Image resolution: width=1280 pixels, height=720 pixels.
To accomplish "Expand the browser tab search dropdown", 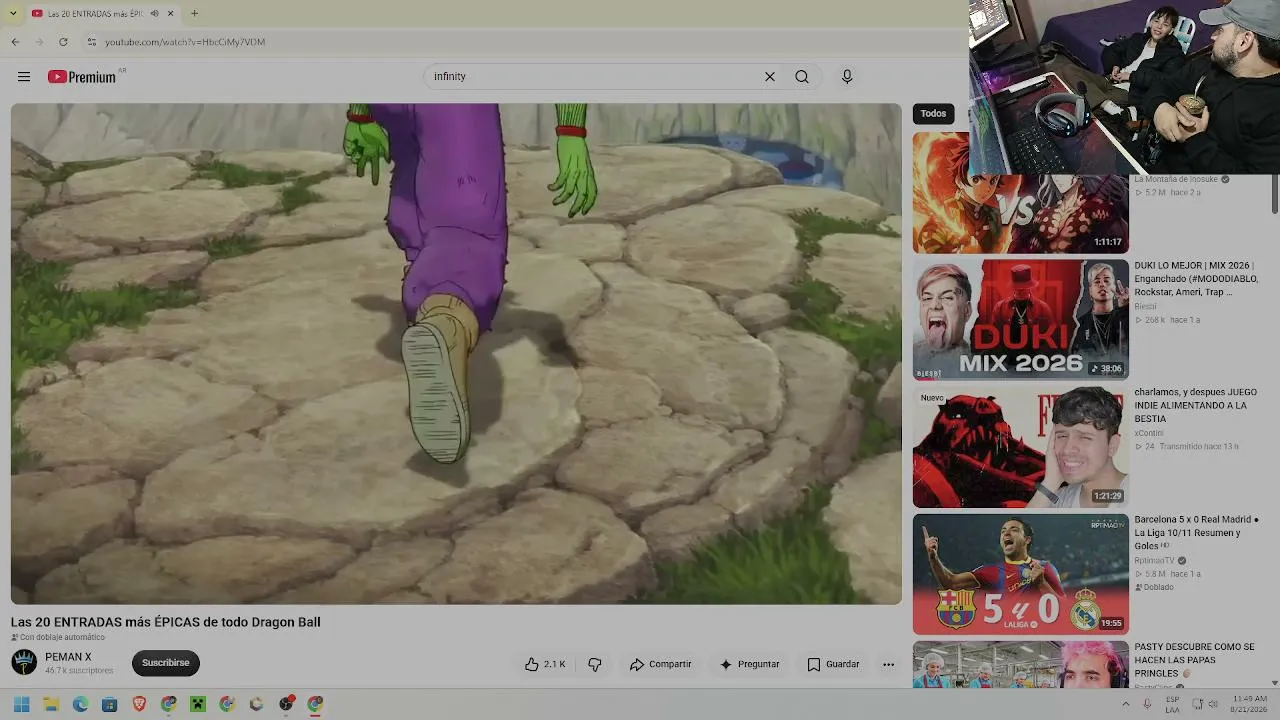I will 13,14.
